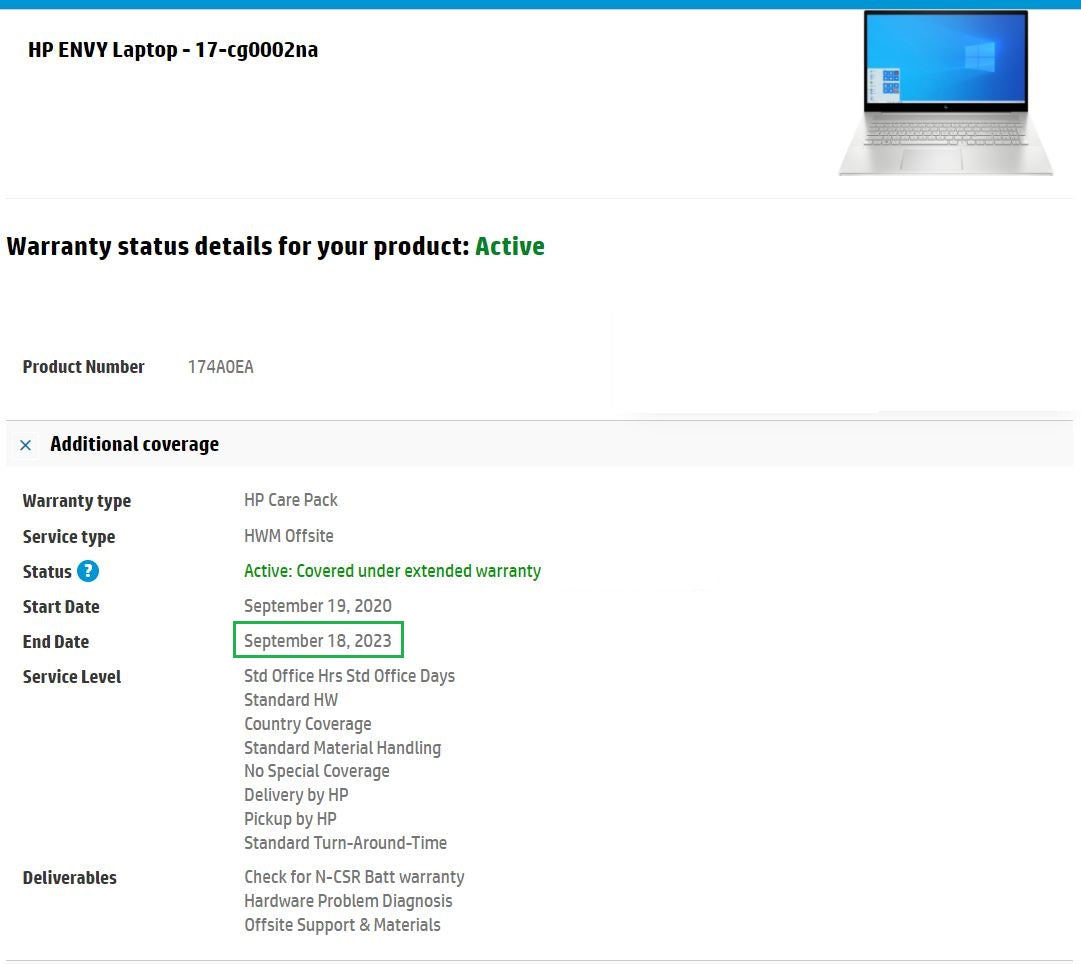Click the Country Coverage service level entry
This screenshot has width=1081, height=964.
(307, 724)
